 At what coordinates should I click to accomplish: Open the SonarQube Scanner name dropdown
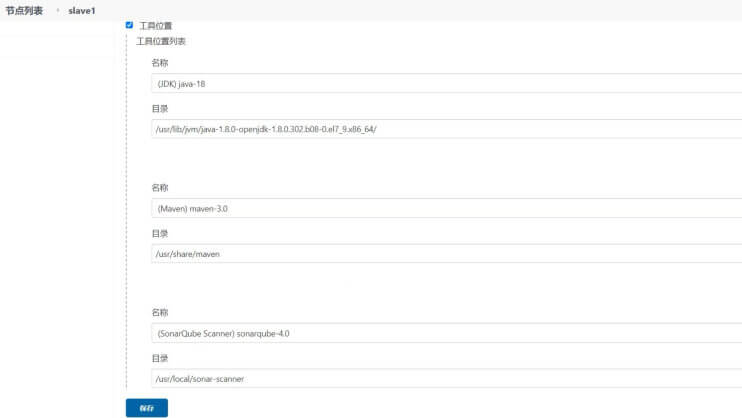[446, 333]
